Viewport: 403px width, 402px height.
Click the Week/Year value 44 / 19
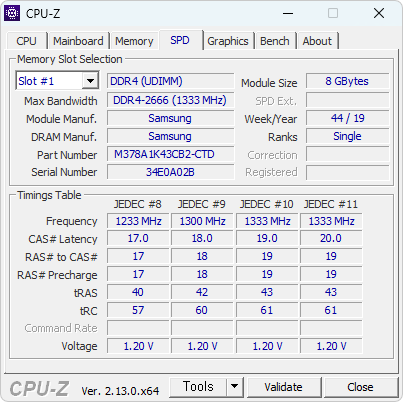click(347, 118)
